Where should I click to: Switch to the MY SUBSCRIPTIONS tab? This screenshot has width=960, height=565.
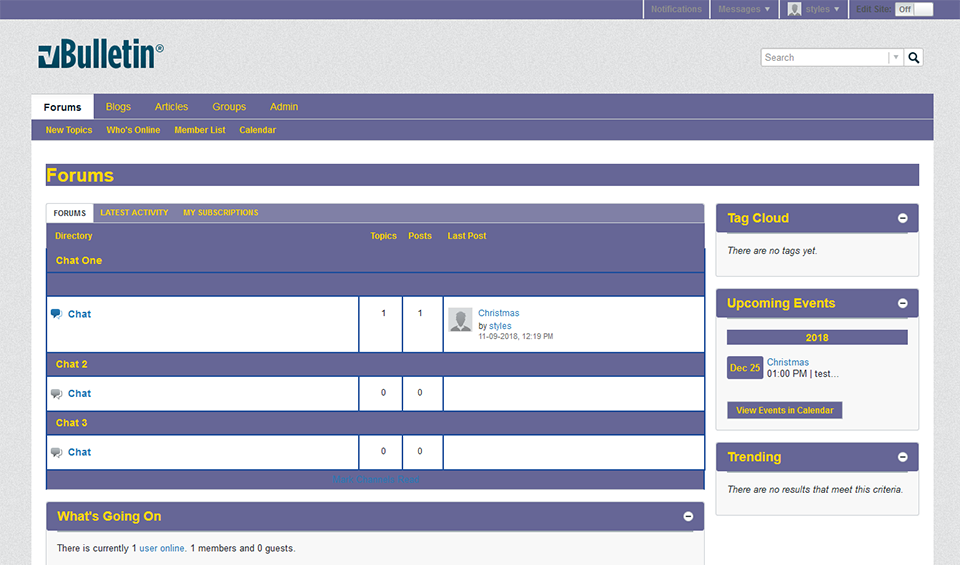pos(220,212)
